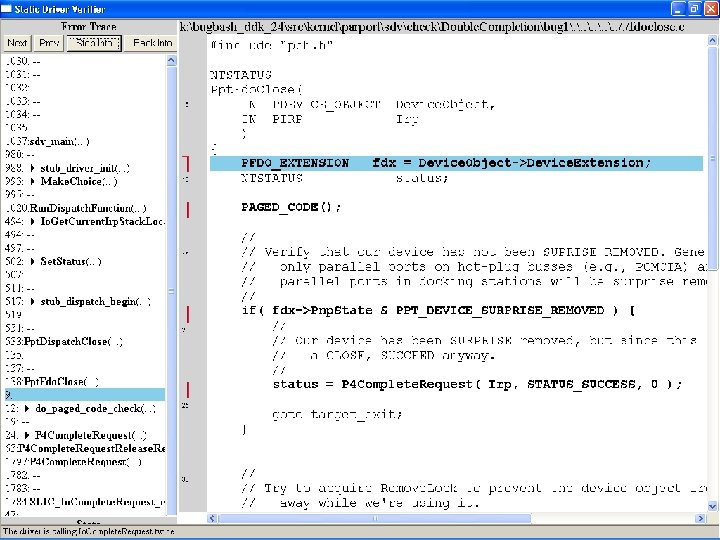Click the code pane horizontal scroll-right arrow
720x540 pixels.
(701, 518)
